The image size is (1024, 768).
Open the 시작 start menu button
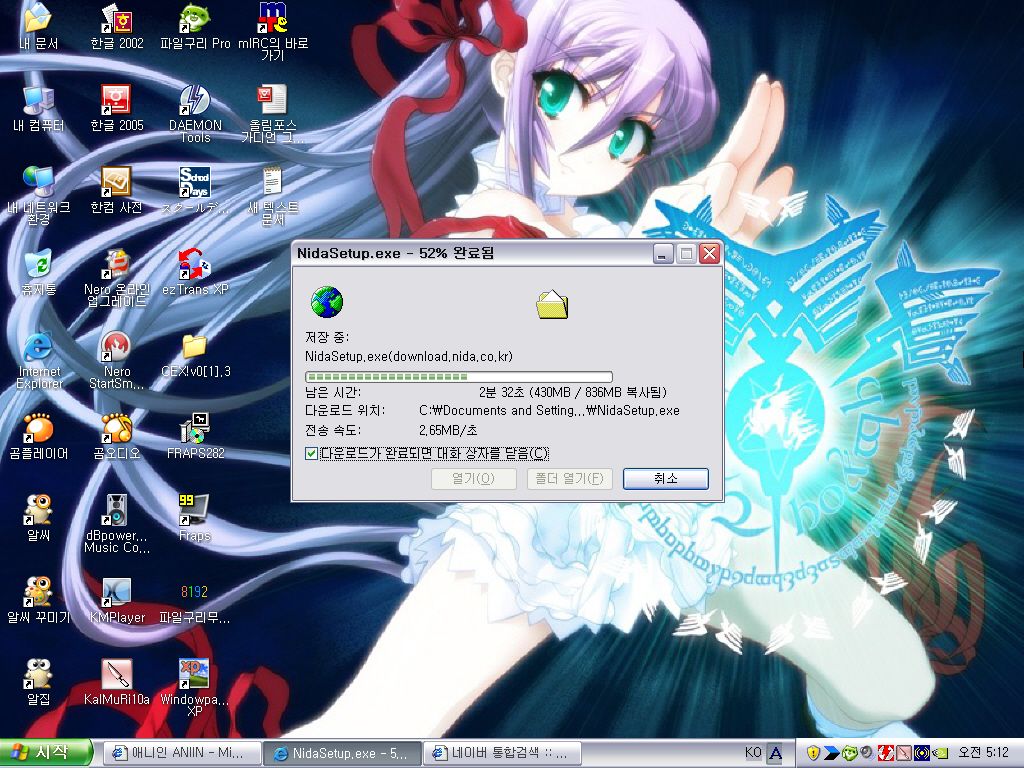point(47,753)
